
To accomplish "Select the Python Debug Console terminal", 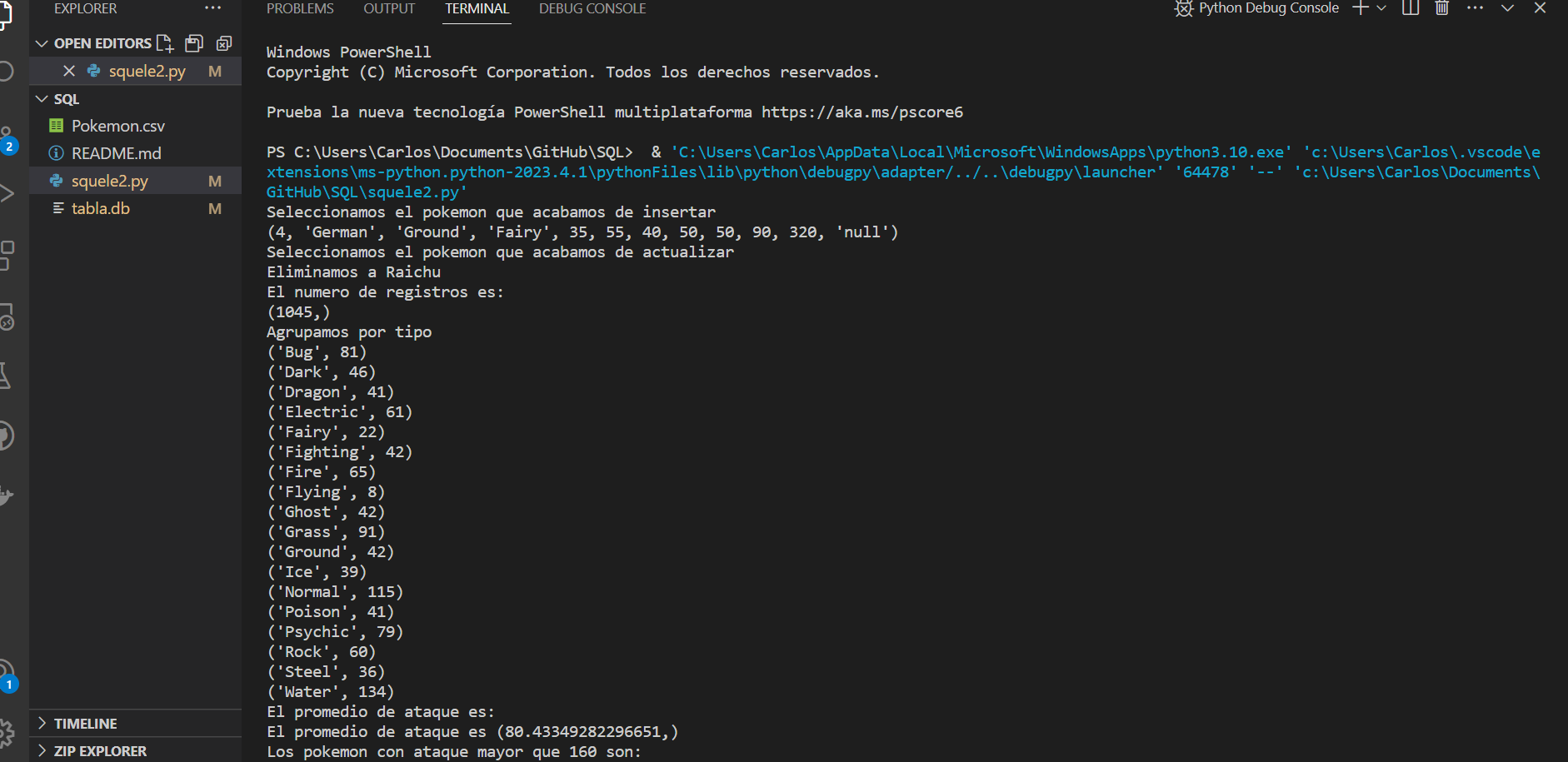I will tap(1266, 8).
